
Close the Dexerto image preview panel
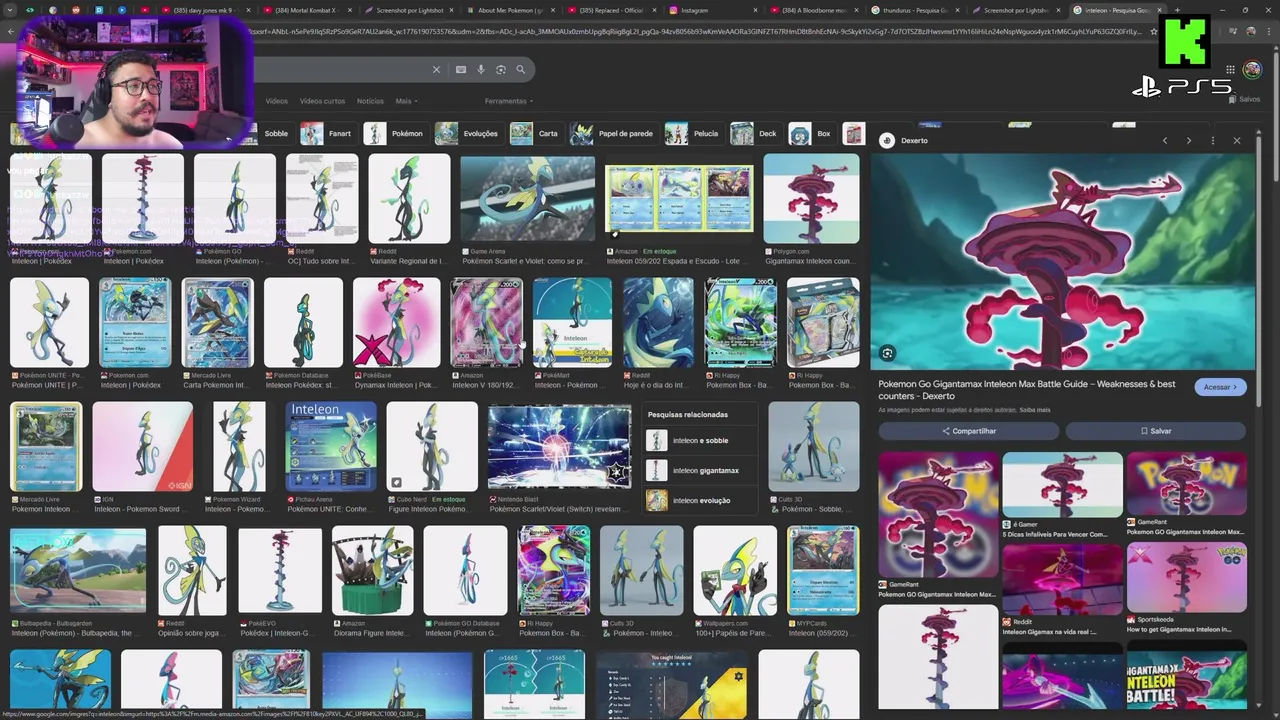point(1237,141)
